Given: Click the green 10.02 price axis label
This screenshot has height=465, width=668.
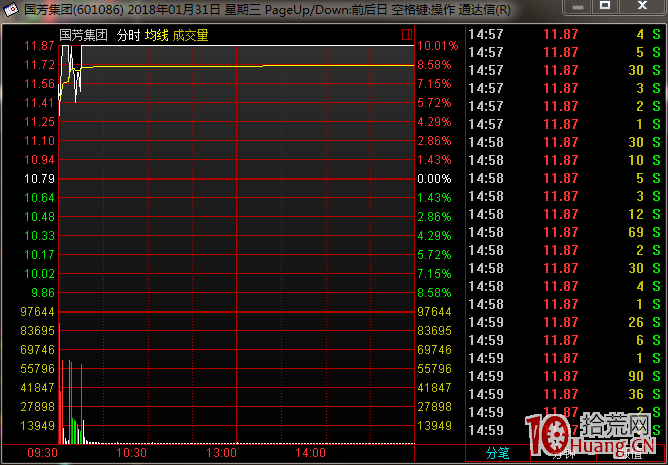Looking at the screenshot, I should 39,274.
